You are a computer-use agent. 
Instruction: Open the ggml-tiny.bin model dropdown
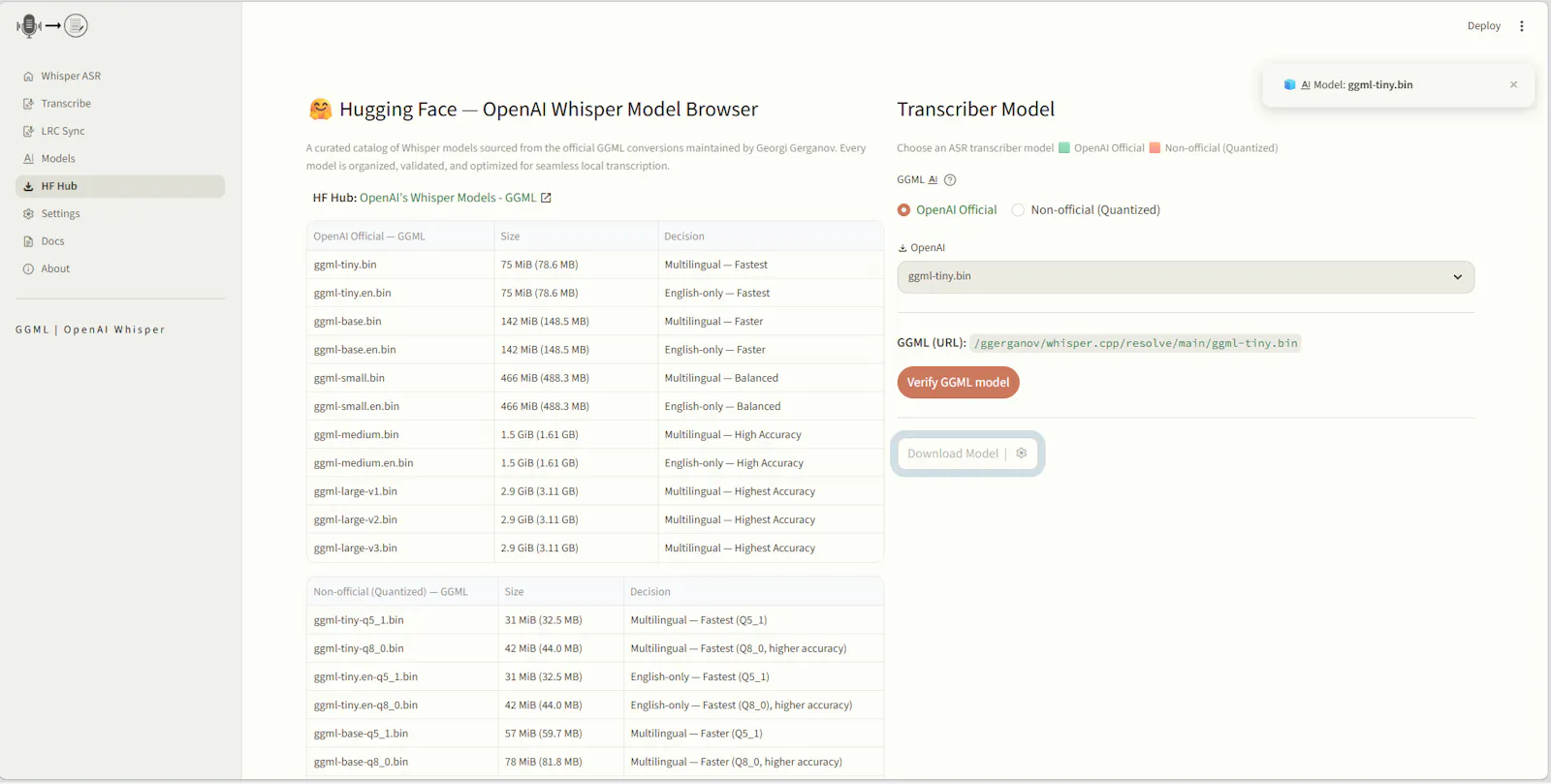click(x=1186, y=277)
